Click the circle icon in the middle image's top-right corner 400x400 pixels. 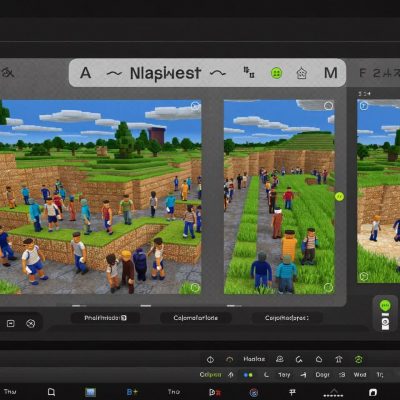pyautogui.click(x=328, y=106)
